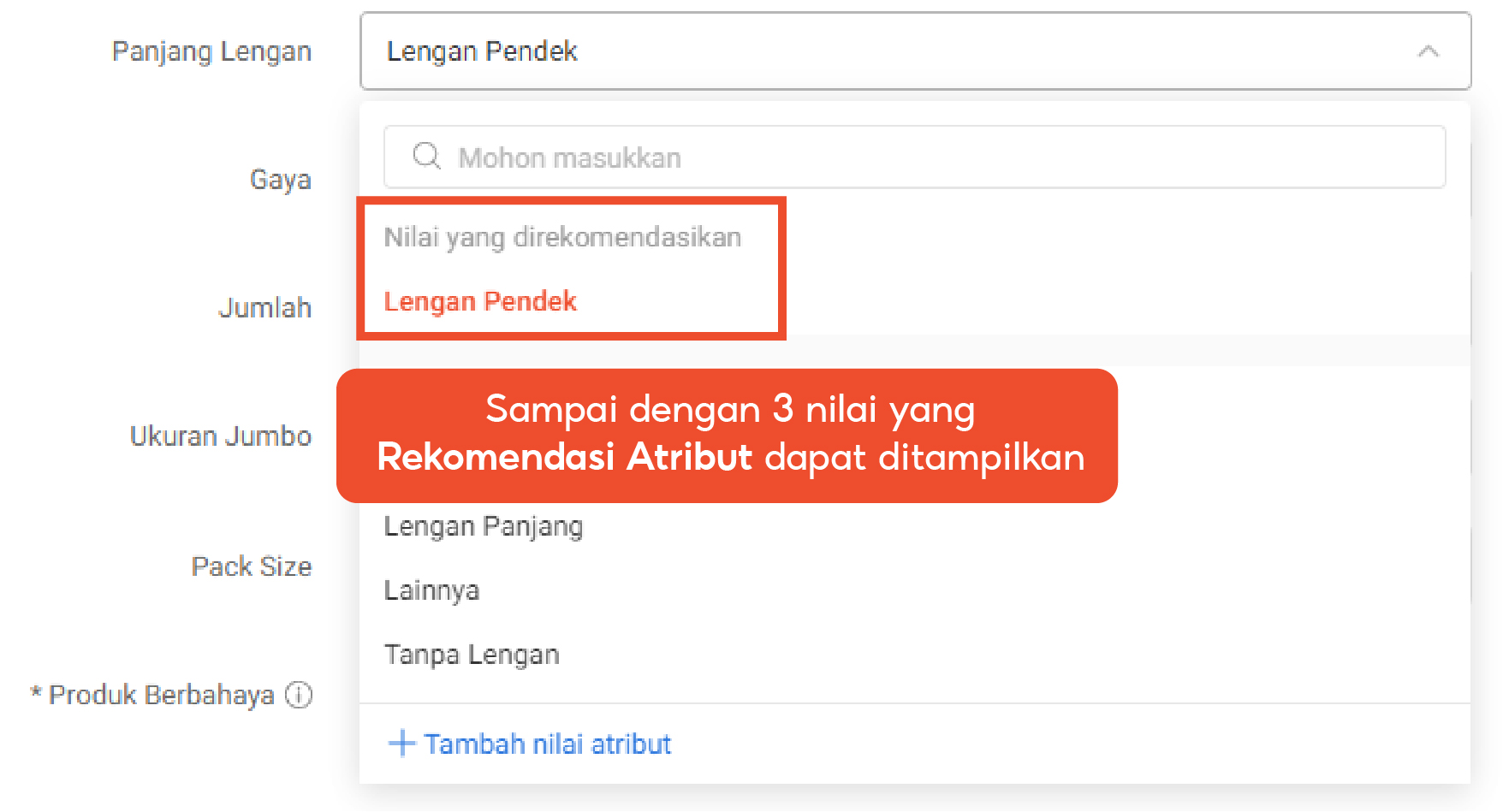Click the Jumlah attribute label

click(265, 307)
